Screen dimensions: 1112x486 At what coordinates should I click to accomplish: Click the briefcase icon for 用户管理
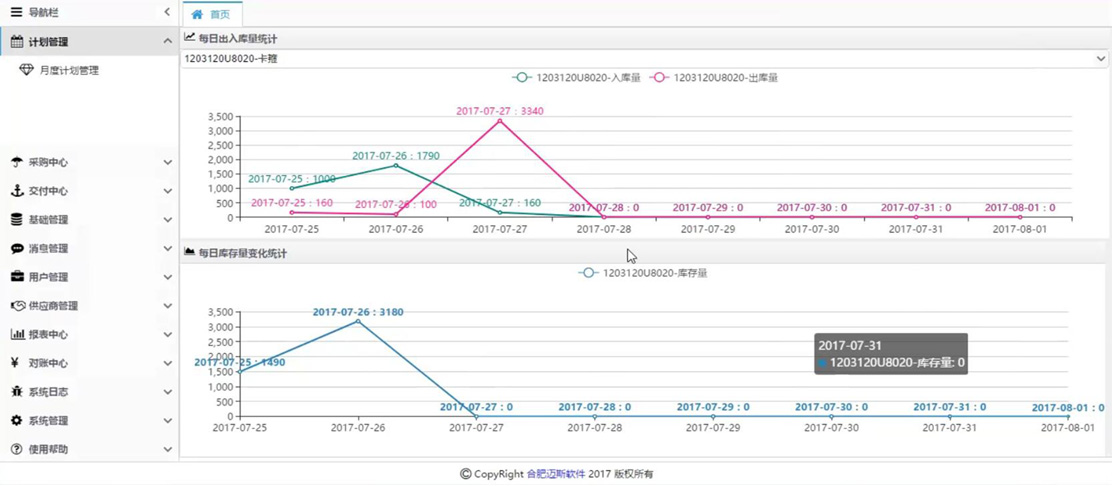(16, 277)
